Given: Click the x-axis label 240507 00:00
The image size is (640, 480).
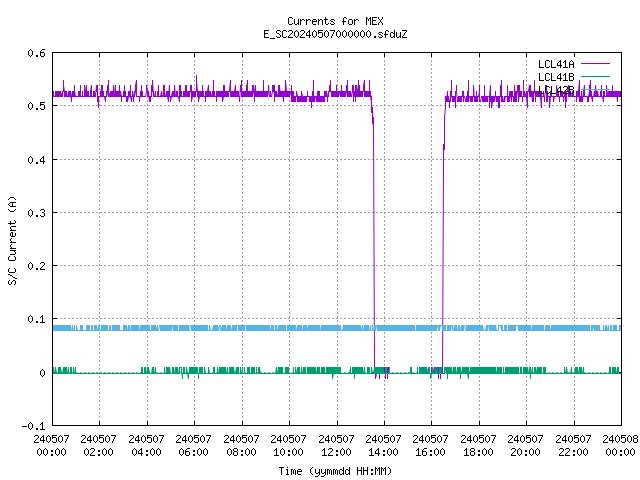Looking at the screenshot, I should (x=51, y=445).
